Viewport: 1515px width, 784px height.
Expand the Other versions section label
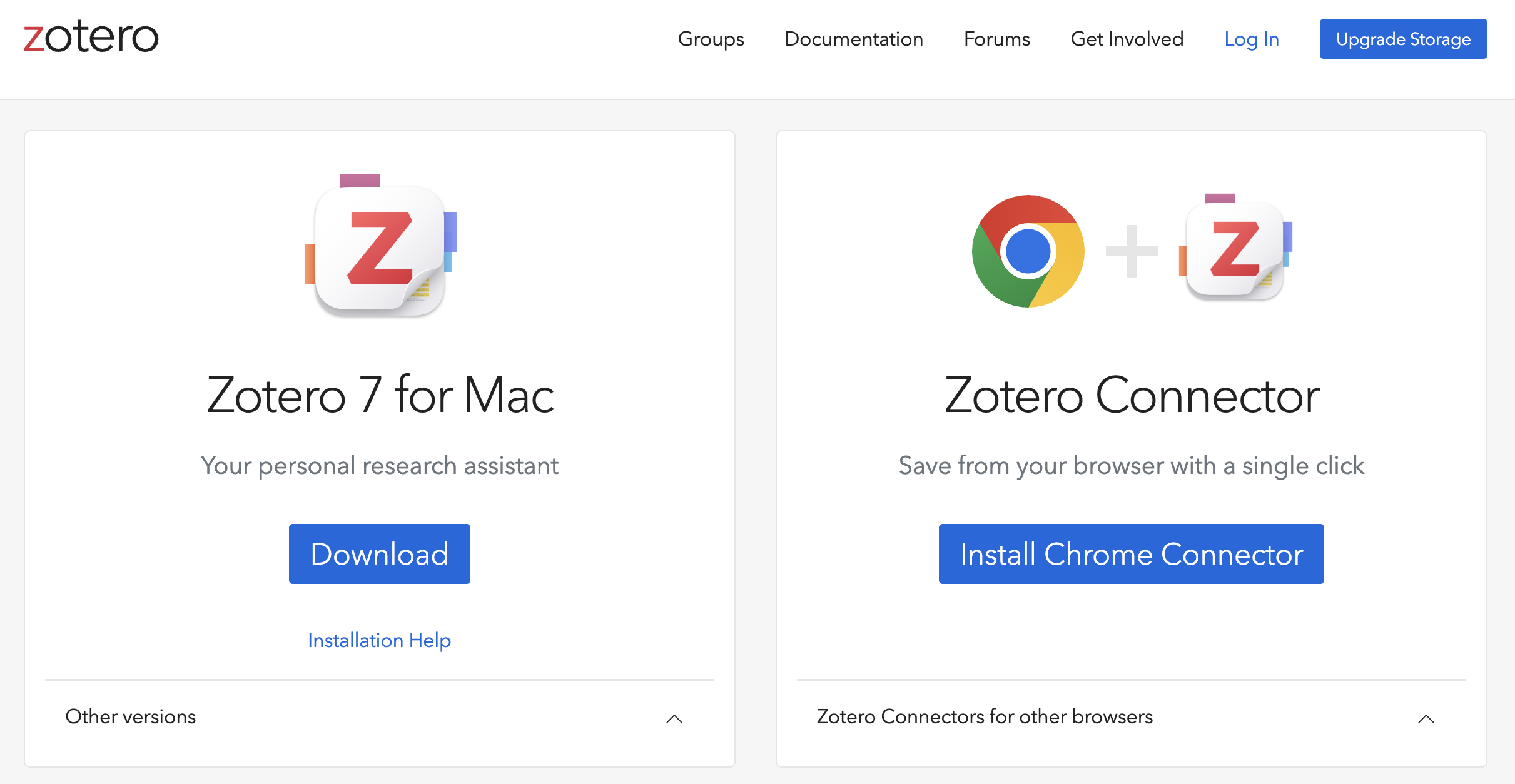click(x=131, y=716)
